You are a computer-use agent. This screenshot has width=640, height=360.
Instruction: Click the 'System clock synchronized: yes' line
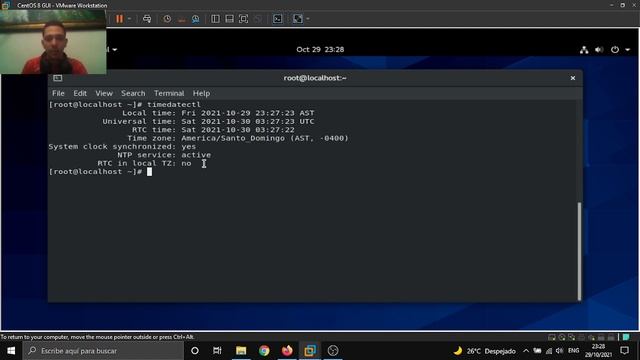[122, 147]
